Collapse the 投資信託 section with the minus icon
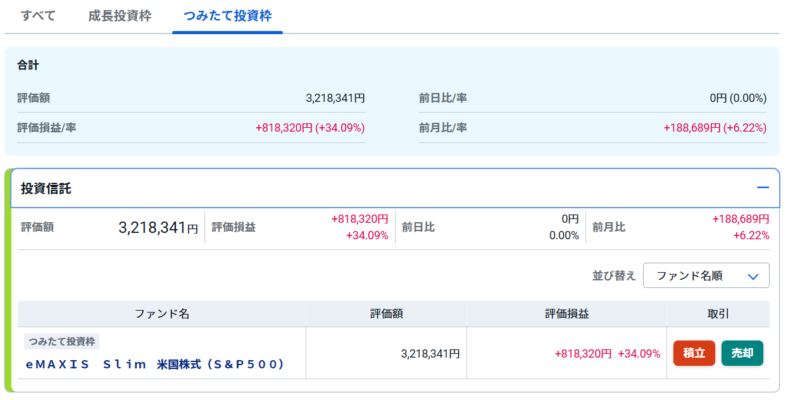Image resolution: width=788 pixels, height=400 pixels. (762, 188)
